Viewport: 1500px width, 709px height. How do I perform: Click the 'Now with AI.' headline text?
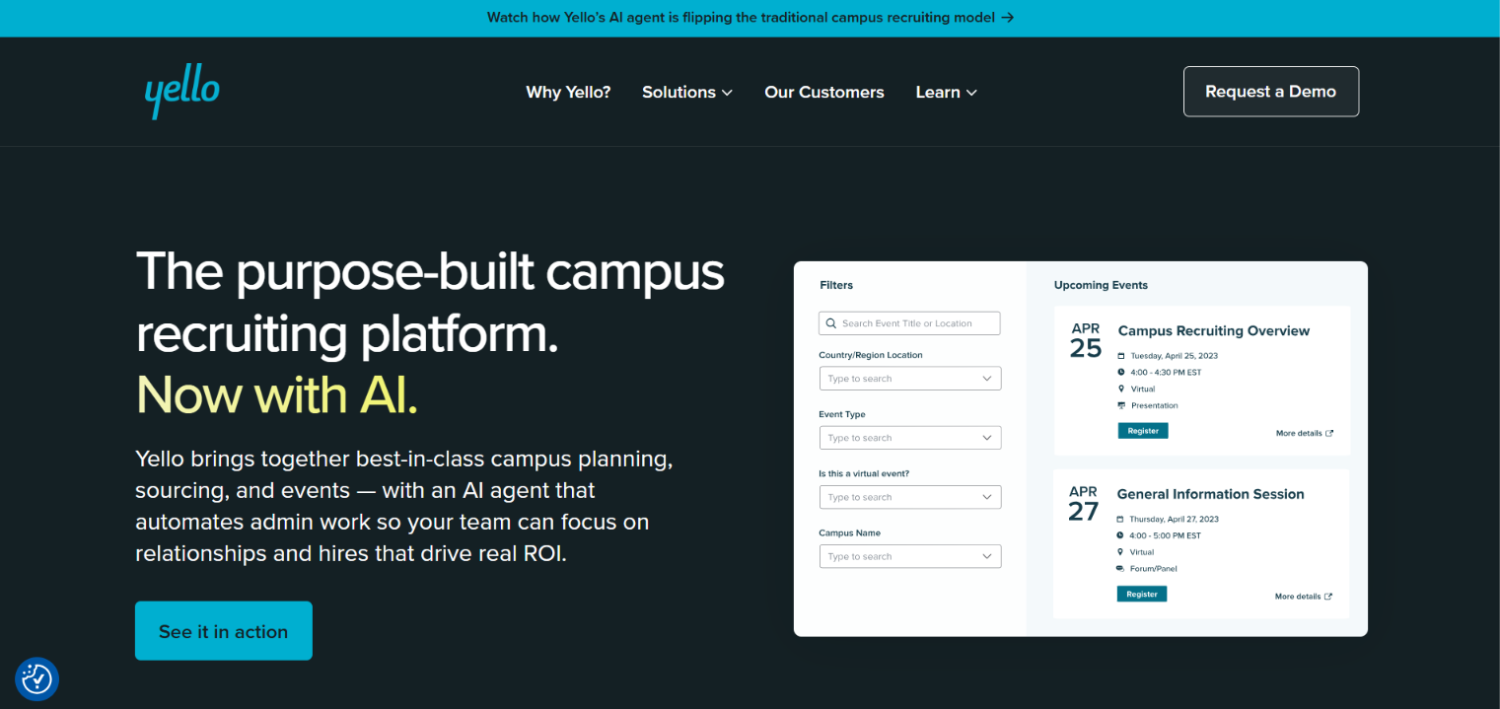(x=277, y=395)
